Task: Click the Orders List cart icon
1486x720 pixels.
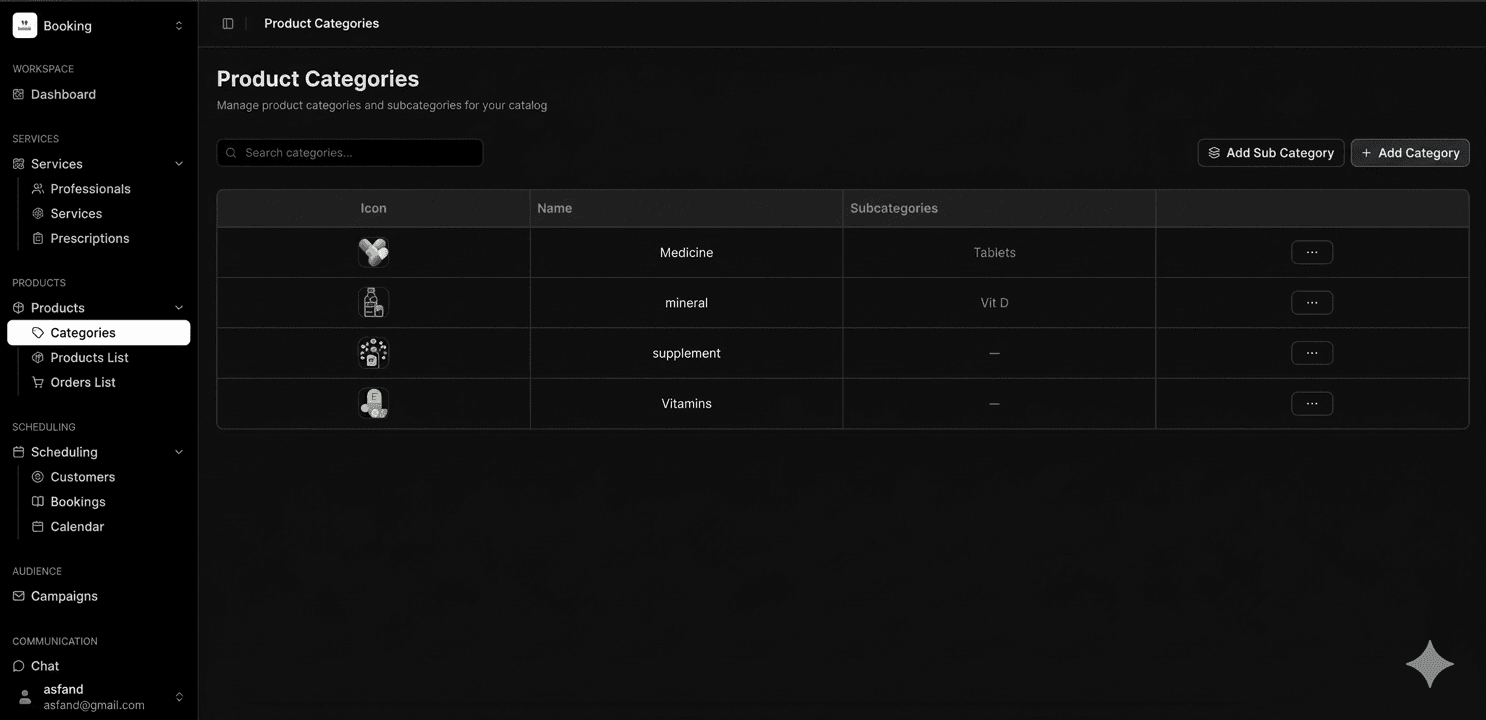Action: (38, 383)
